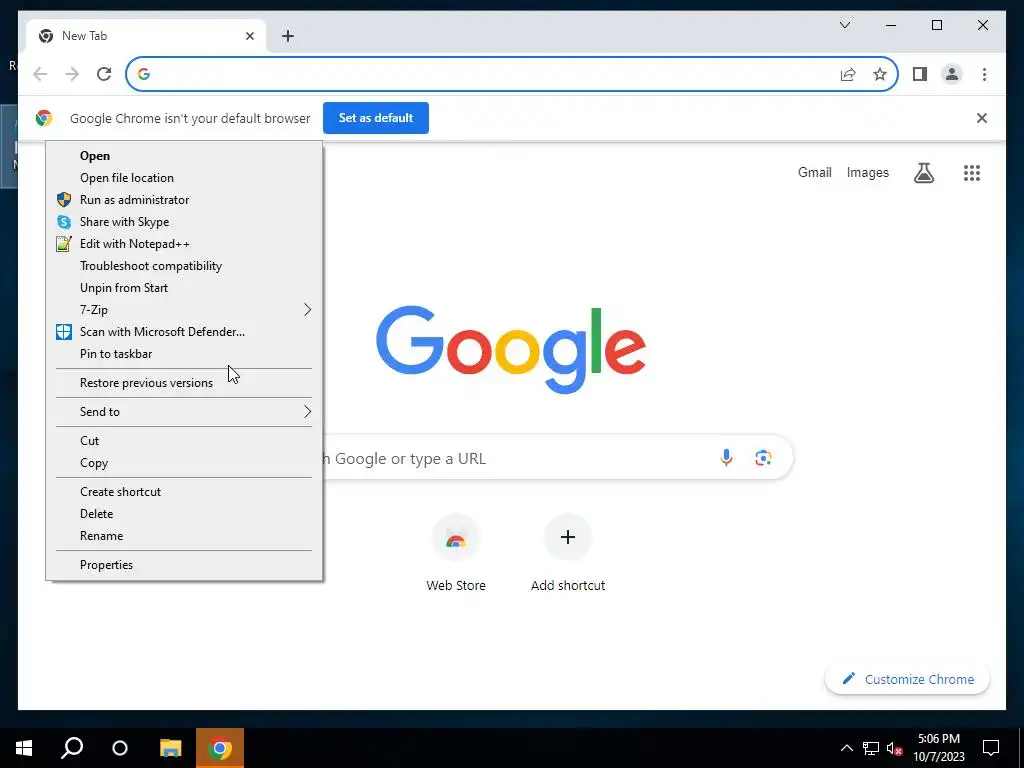Open File Explorer from the taskbar
Viewport: 1024px width, 768px height.
pos(170,748)
